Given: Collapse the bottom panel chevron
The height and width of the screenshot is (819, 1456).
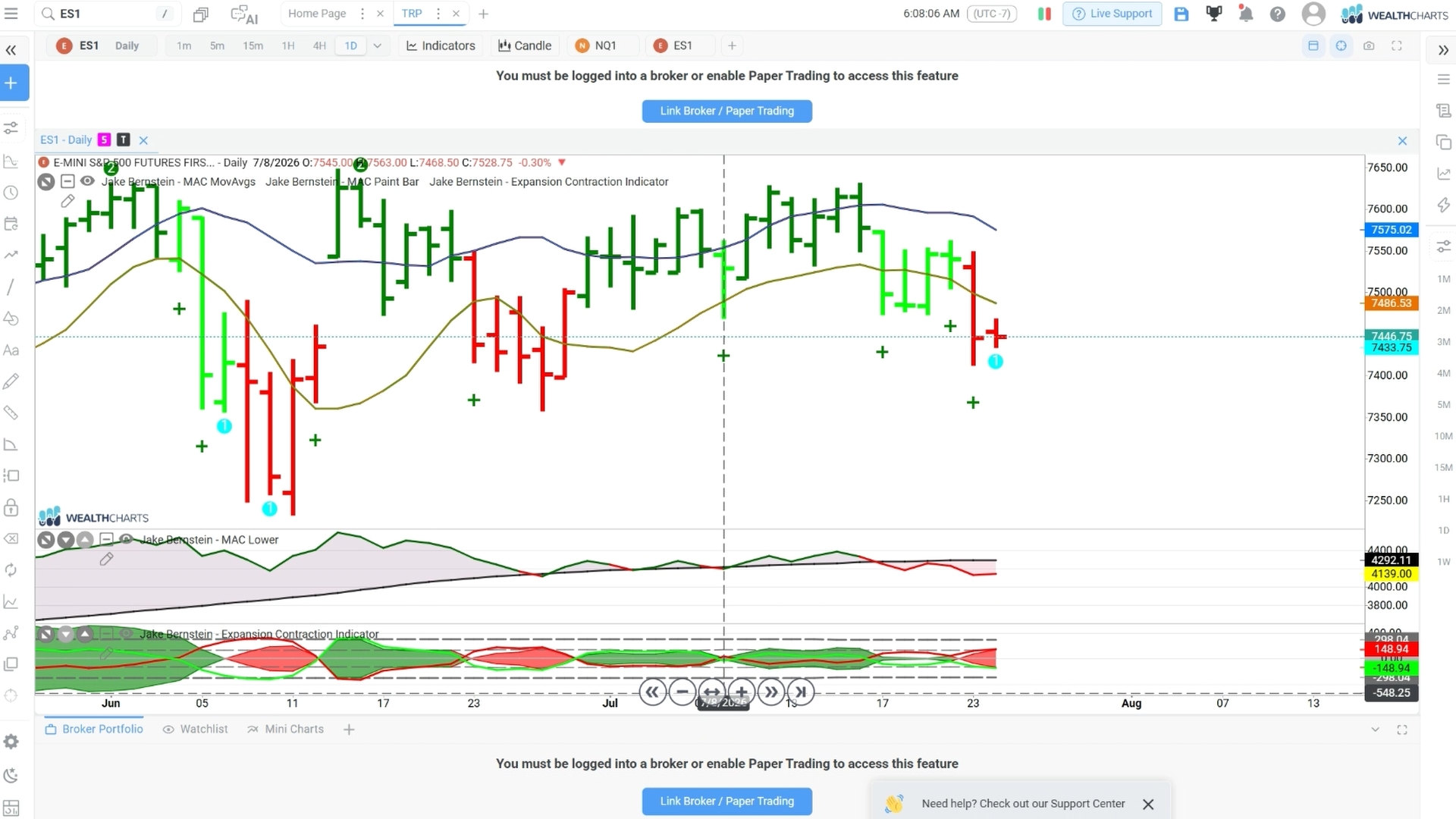Looking at the screenshot, I should [1375, 730].
